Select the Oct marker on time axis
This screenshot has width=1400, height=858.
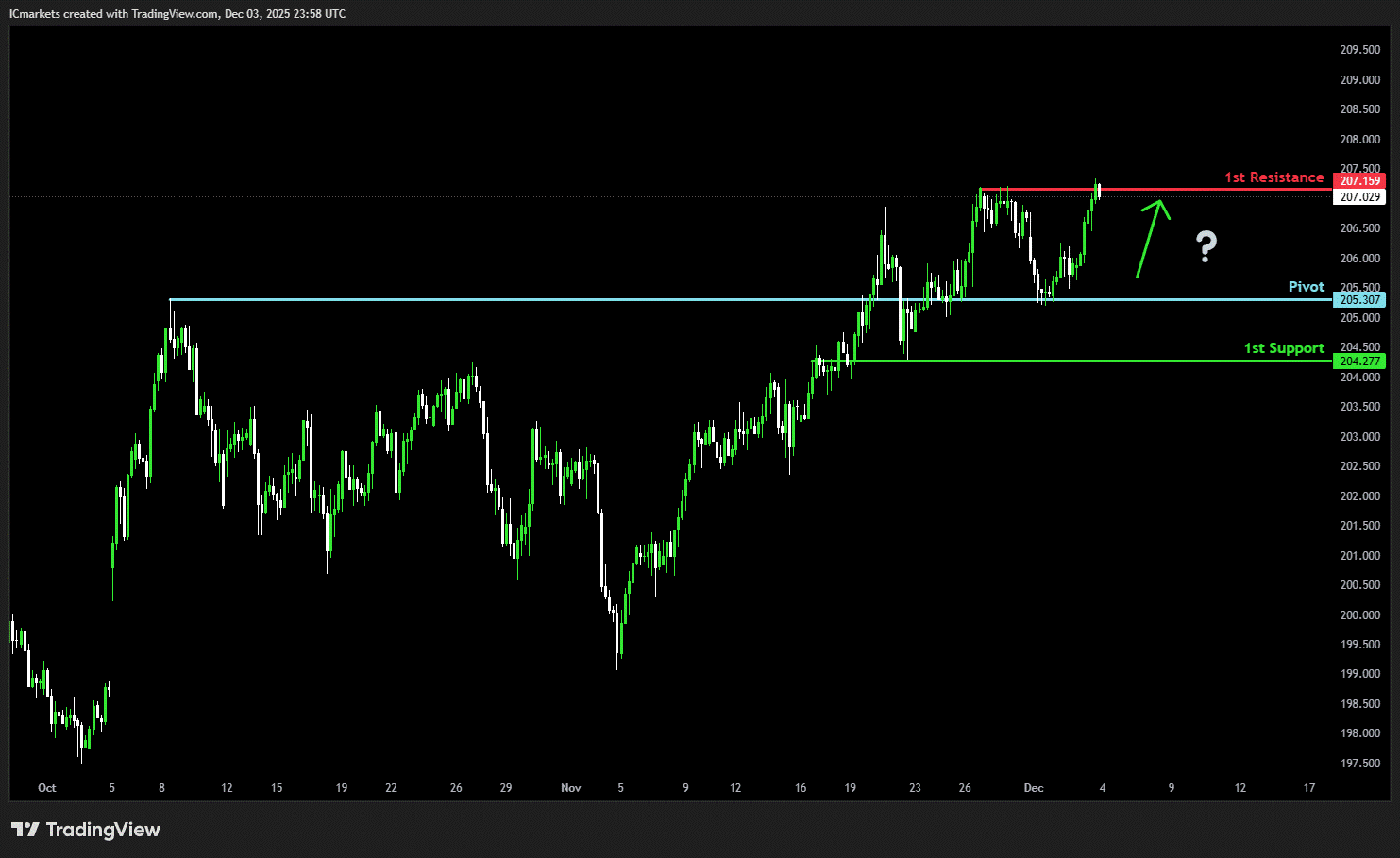[x=46, y=788]
